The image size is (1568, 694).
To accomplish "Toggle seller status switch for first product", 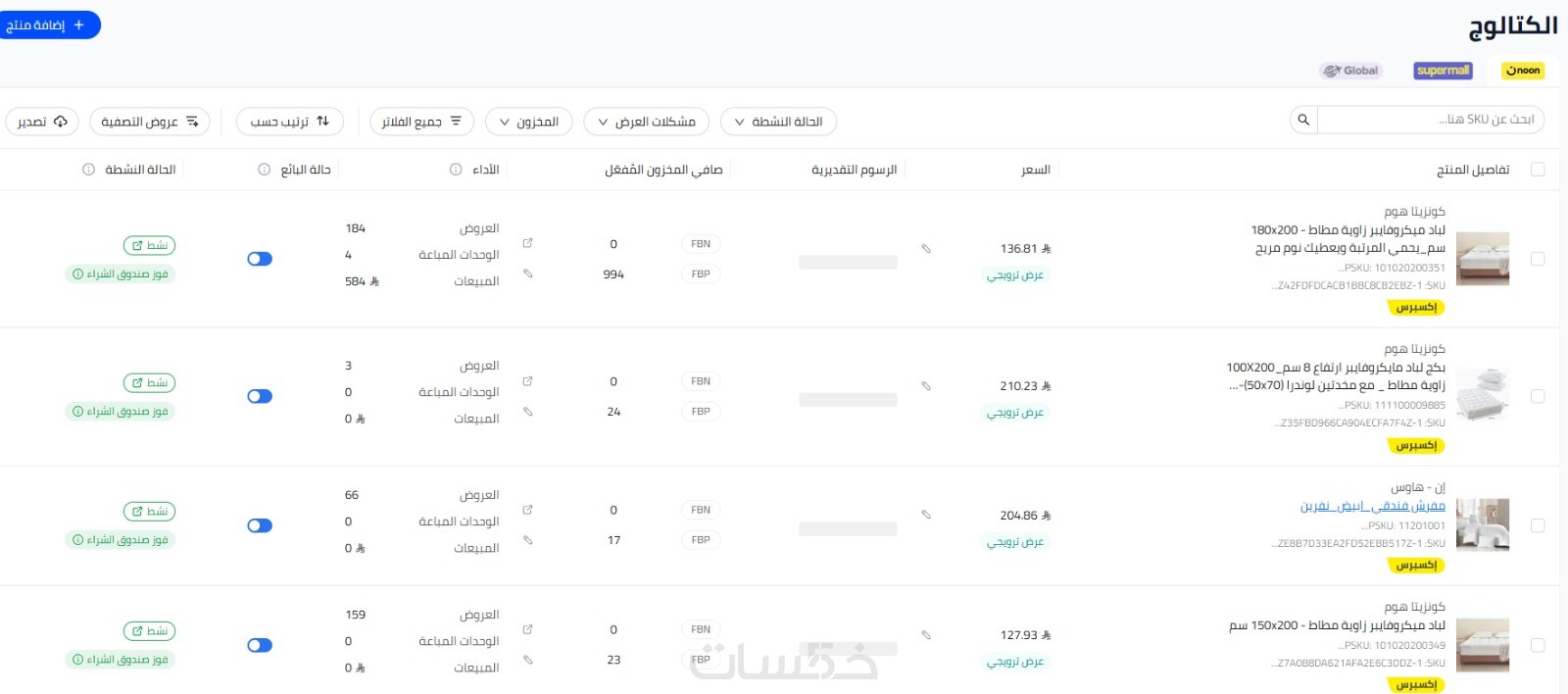I will (260, 259).
